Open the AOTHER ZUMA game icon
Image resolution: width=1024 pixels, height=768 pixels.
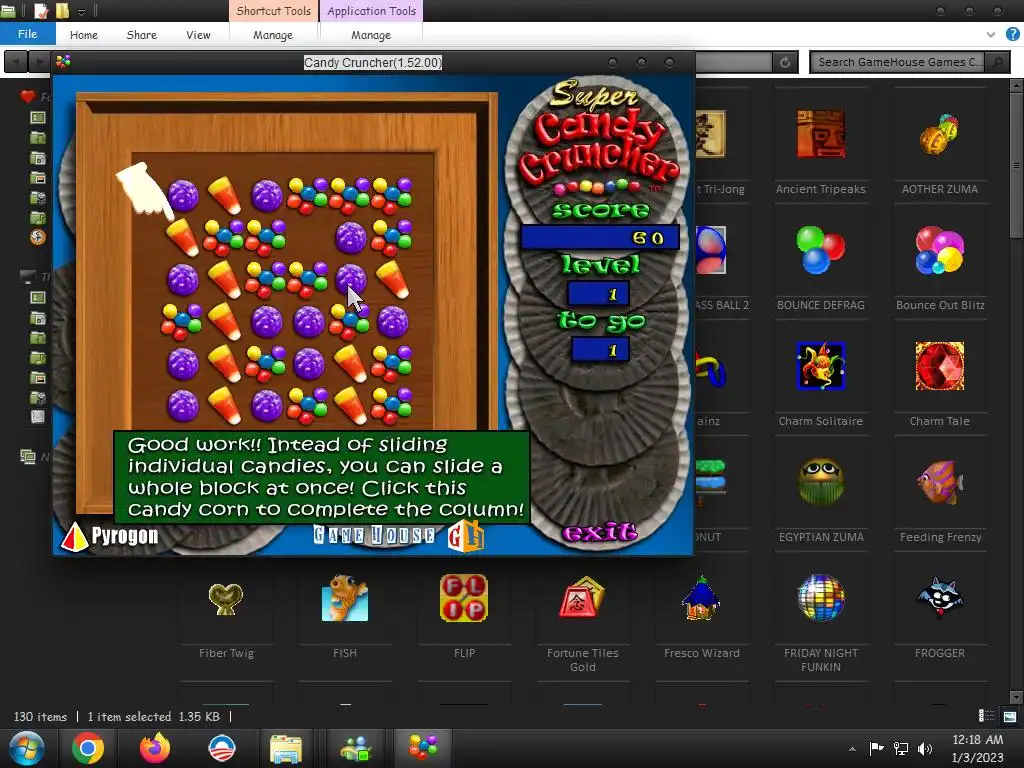pos(939,134)
